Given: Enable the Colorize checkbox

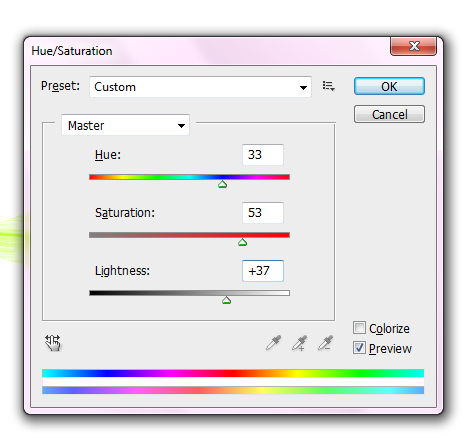Looking at the screenshot, I should 359,328.
